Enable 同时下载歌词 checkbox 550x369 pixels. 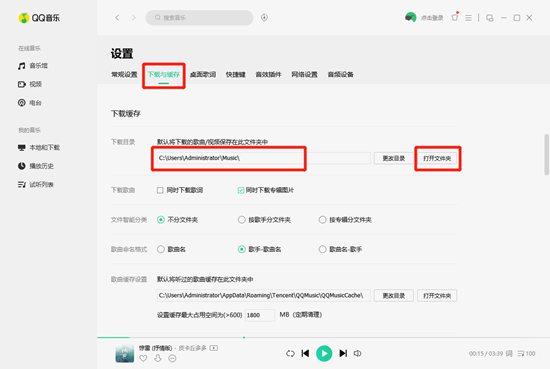pos(160,190)
